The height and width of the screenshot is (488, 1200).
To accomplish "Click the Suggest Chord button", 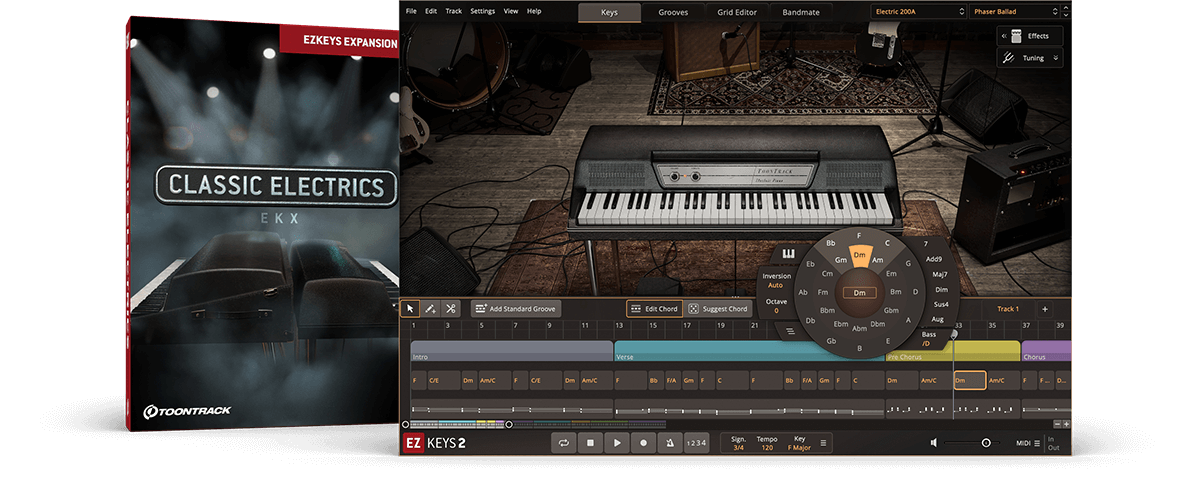I will tap(717, 309).
